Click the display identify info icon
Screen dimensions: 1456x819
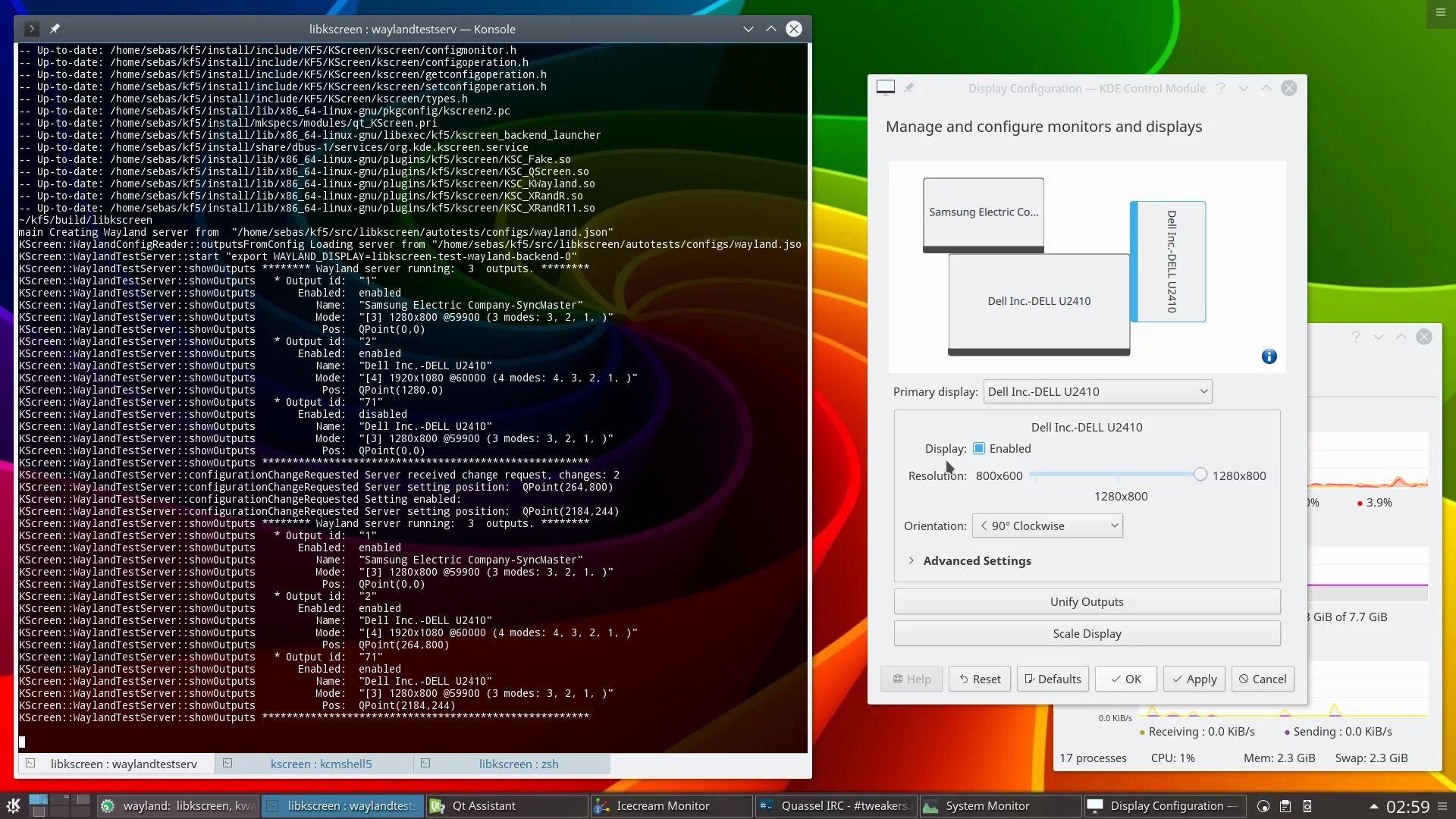(x=1269, y=356)
